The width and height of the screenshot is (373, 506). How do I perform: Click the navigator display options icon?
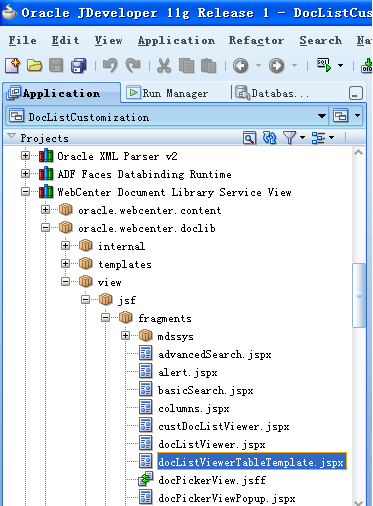pos(318,138)
